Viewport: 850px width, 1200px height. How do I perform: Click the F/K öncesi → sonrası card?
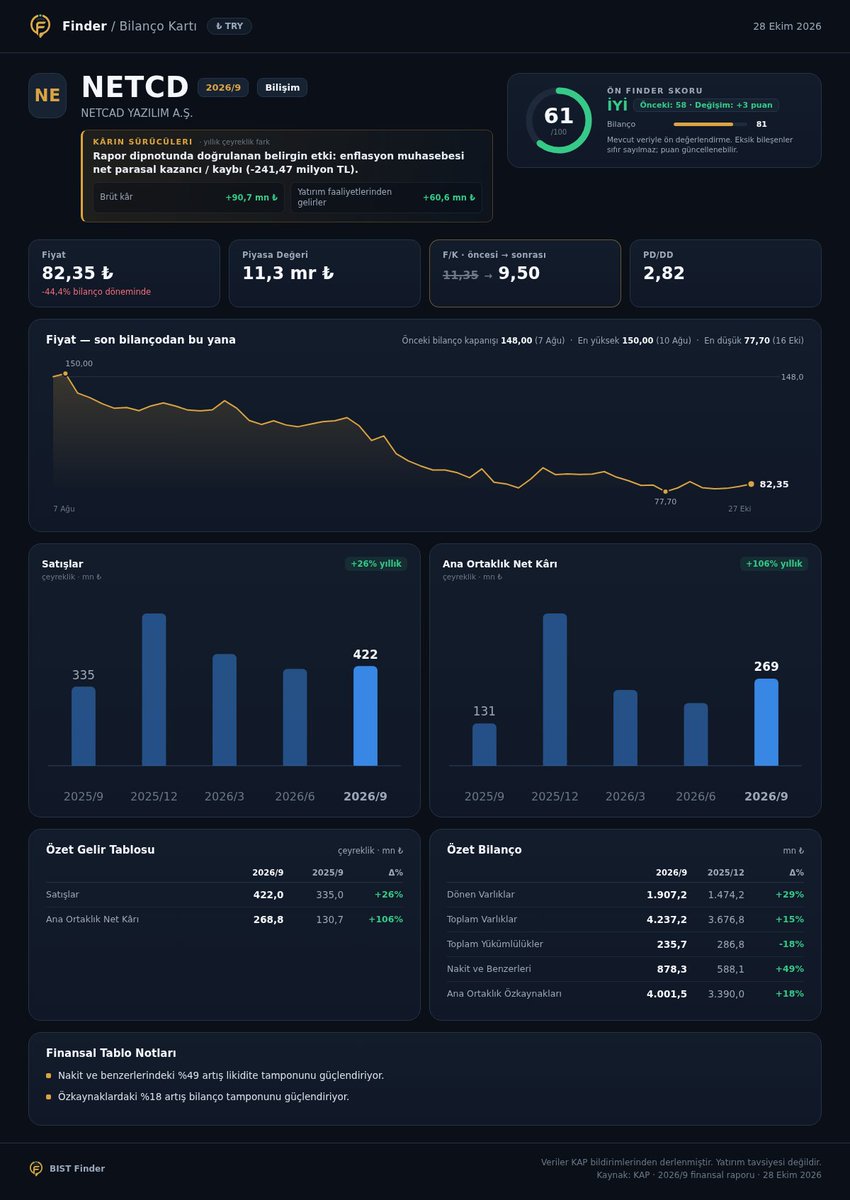[525, 273]
